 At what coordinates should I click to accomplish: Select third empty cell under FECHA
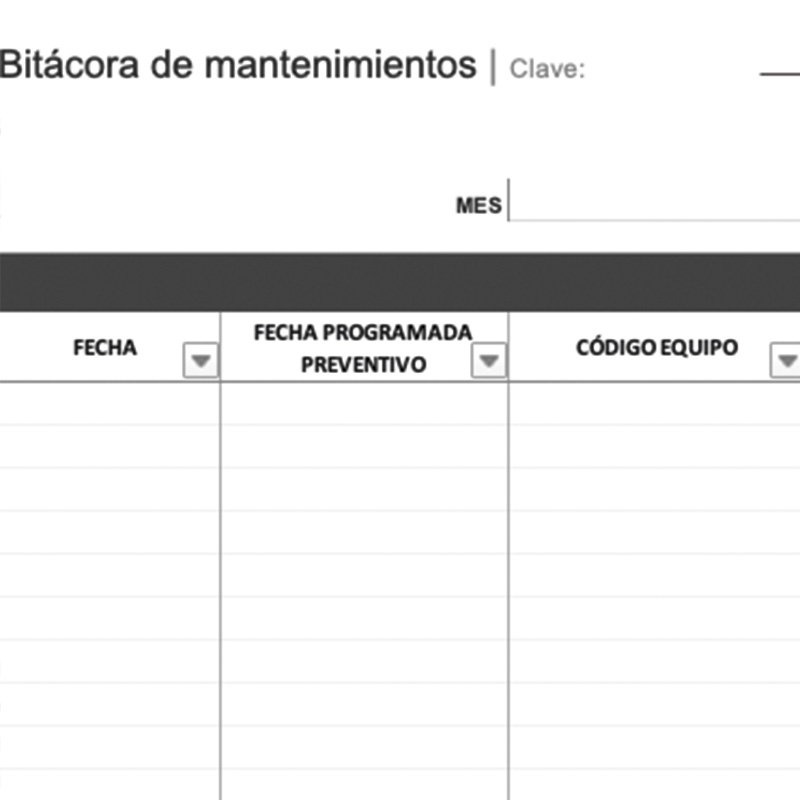click(x=108, y=489)
